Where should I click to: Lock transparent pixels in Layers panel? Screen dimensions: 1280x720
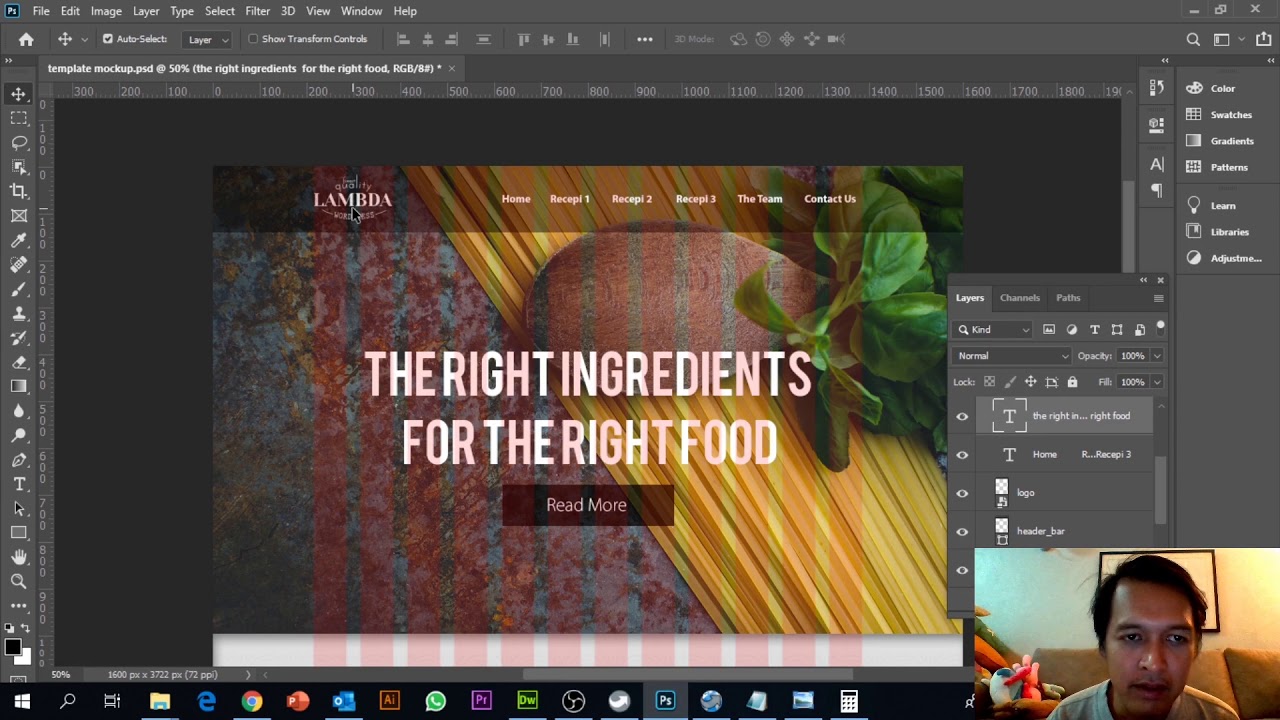click(x=989, y=382)
